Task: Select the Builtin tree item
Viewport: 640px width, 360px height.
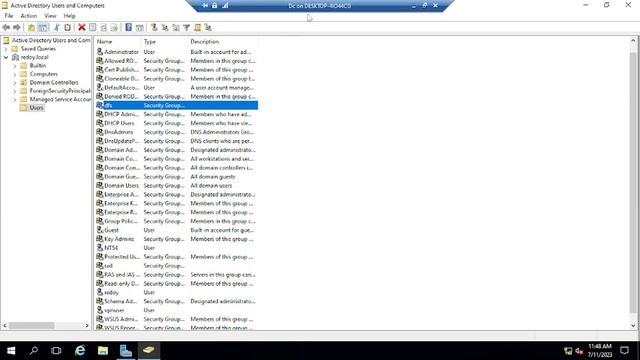Action: [38, 66]
